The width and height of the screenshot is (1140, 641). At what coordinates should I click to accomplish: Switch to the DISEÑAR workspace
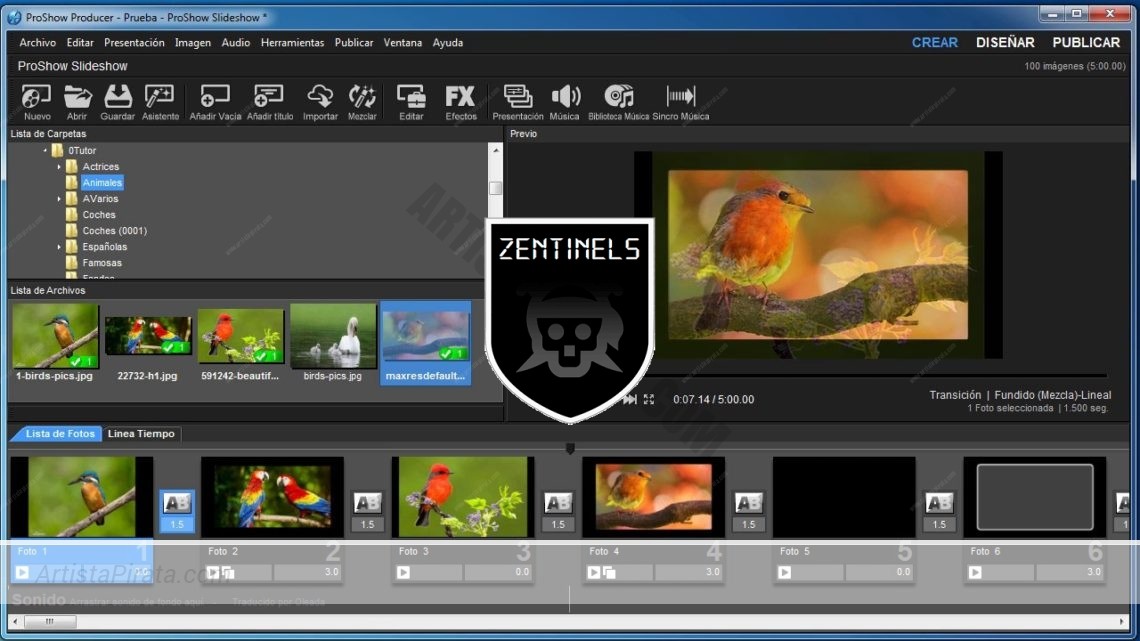(1005, 43)
